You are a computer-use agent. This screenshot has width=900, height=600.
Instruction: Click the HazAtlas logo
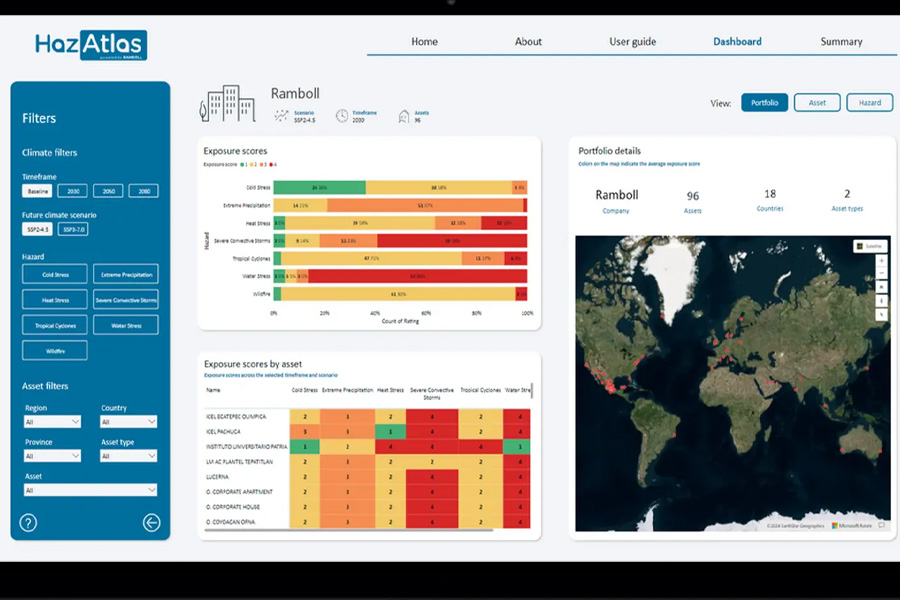(91, 45)
